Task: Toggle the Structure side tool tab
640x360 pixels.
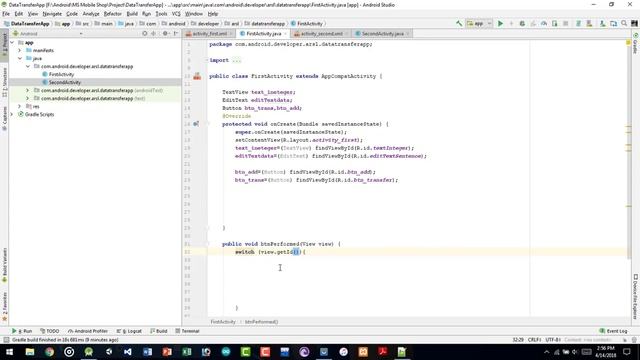Action: [4, 82]
